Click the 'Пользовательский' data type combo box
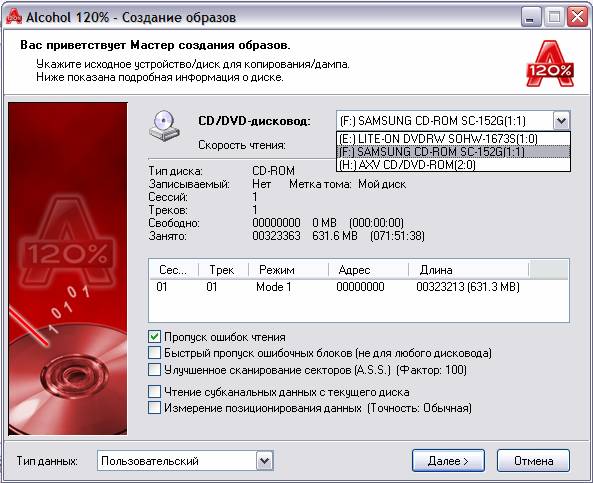Viewport: 593px width, 483px height. pyautogui.click(x=185, y=461)
